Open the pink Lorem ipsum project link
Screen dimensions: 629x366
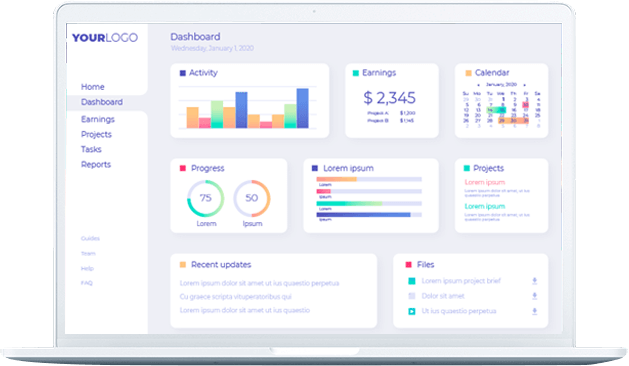point(485,182)
